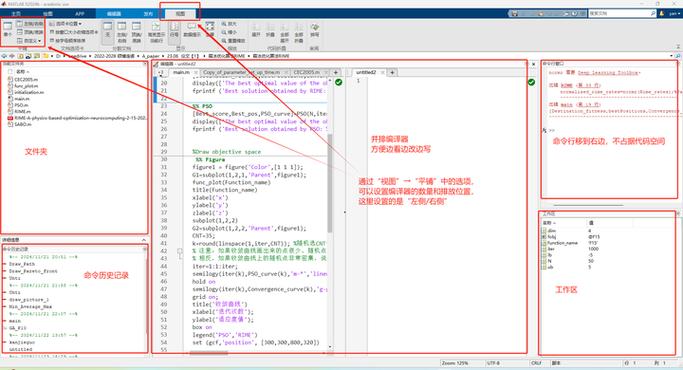
Task: Choose the left/right tile layout icon
Action: (30, 24)
